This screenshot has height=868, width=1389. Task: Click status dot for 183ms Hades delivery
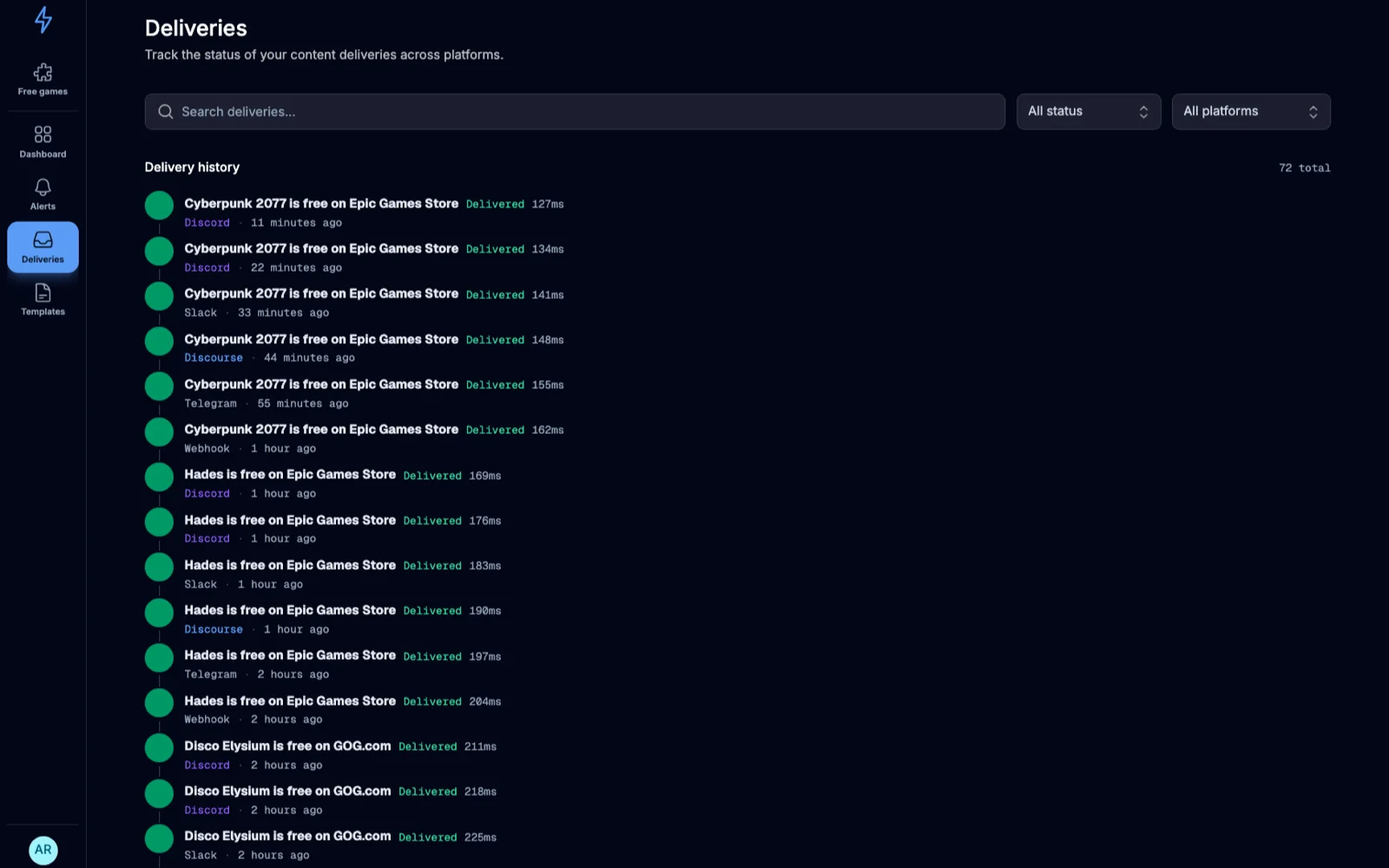[159, 567]
